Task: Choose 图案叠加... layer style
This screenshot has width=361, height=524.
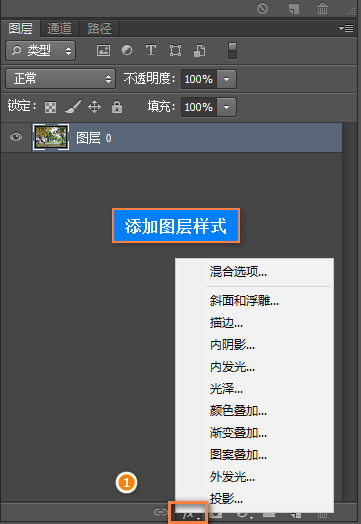Action: pyautogui.click(x=254, y=455)
